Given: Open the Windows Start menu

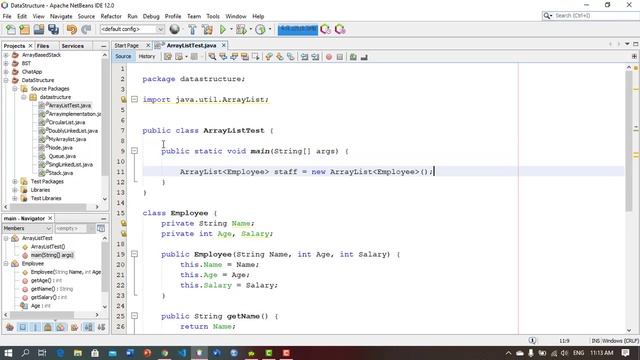Looking at the screenshot, I should 8,353.
